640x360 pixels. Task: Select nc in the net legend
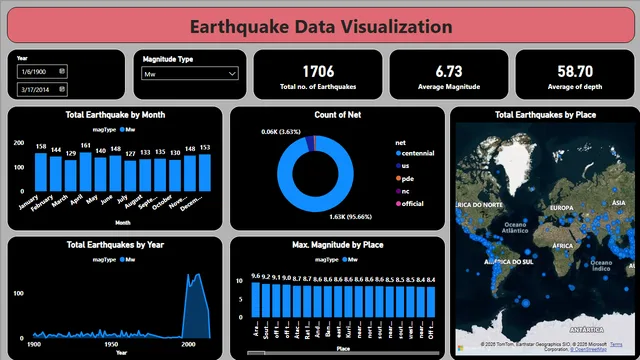pyautogui.click(x=402, y=191)
